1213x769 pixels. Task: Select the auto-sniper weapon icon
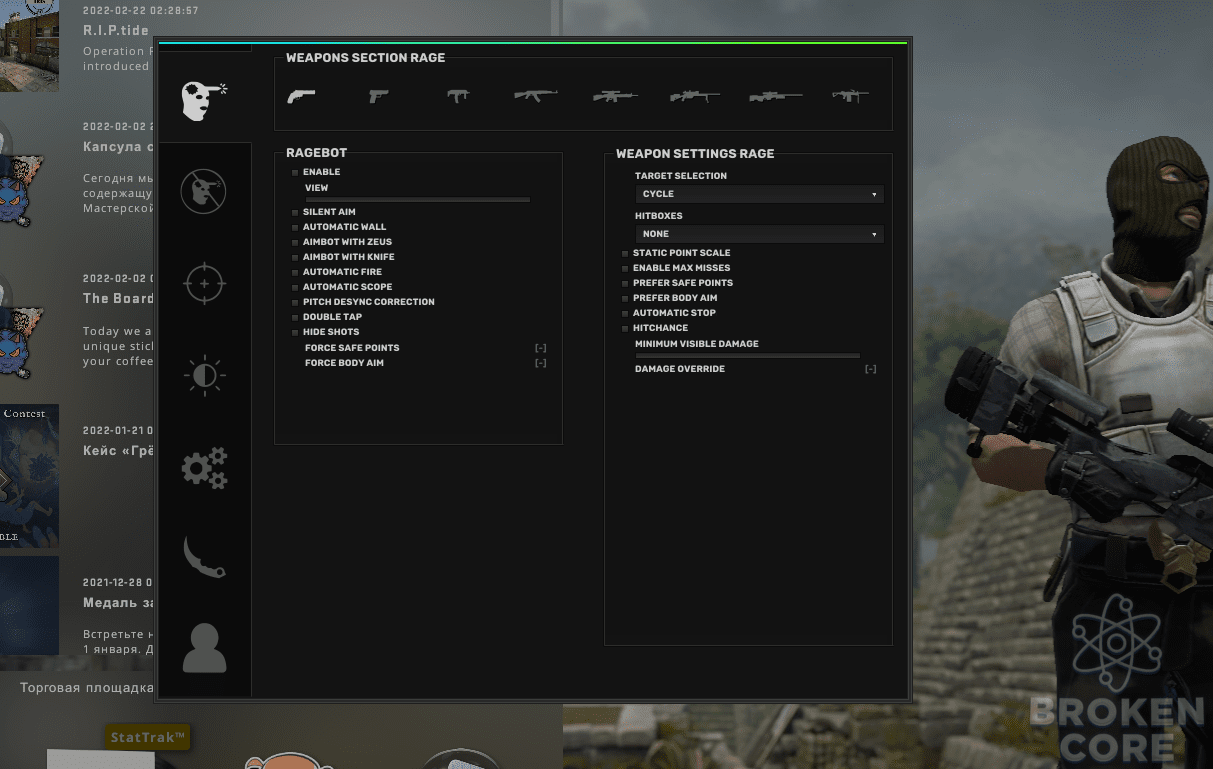point(615,96)
